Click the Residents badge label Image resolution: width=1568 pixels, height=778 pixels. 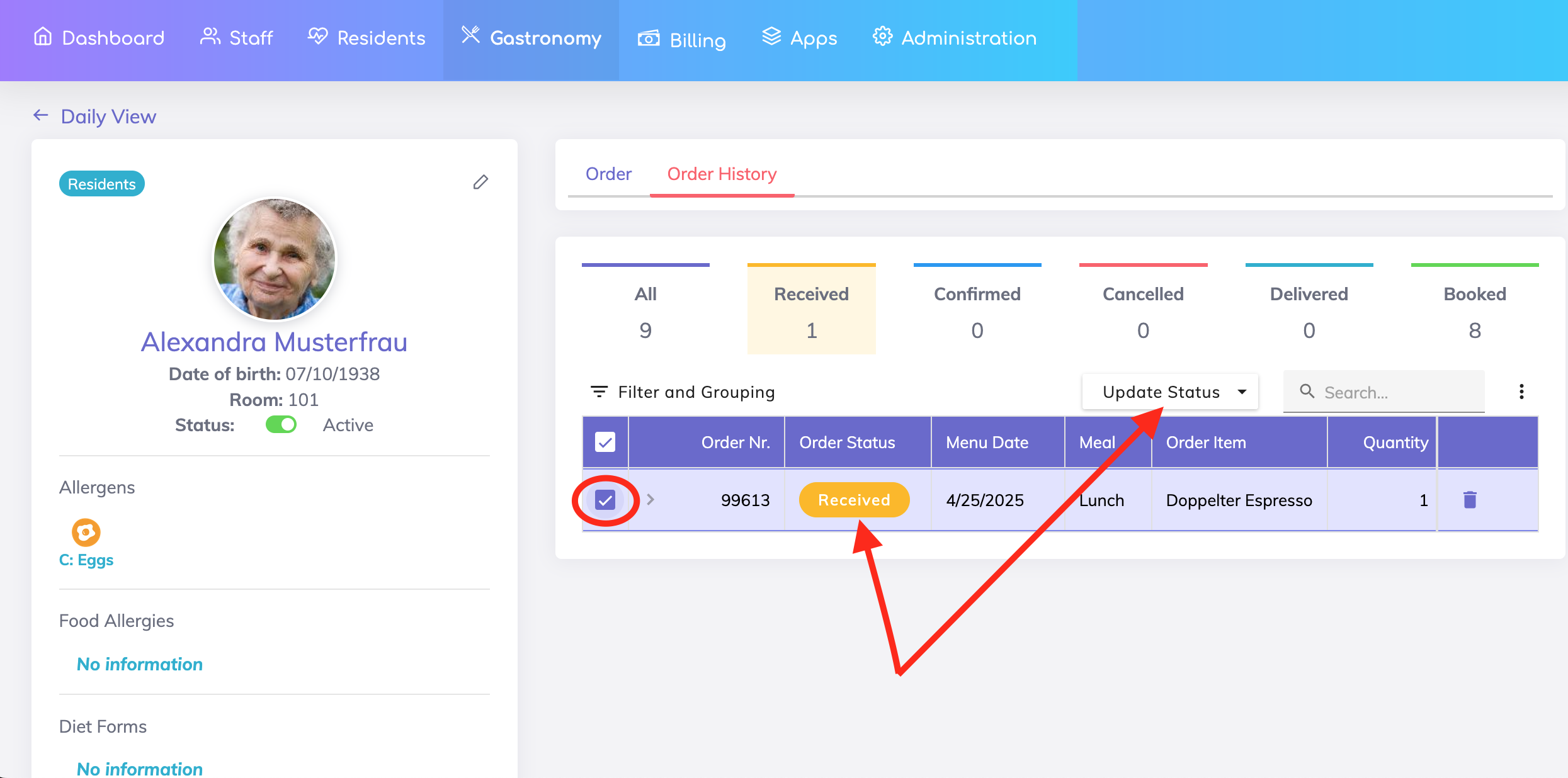point(102,184)
